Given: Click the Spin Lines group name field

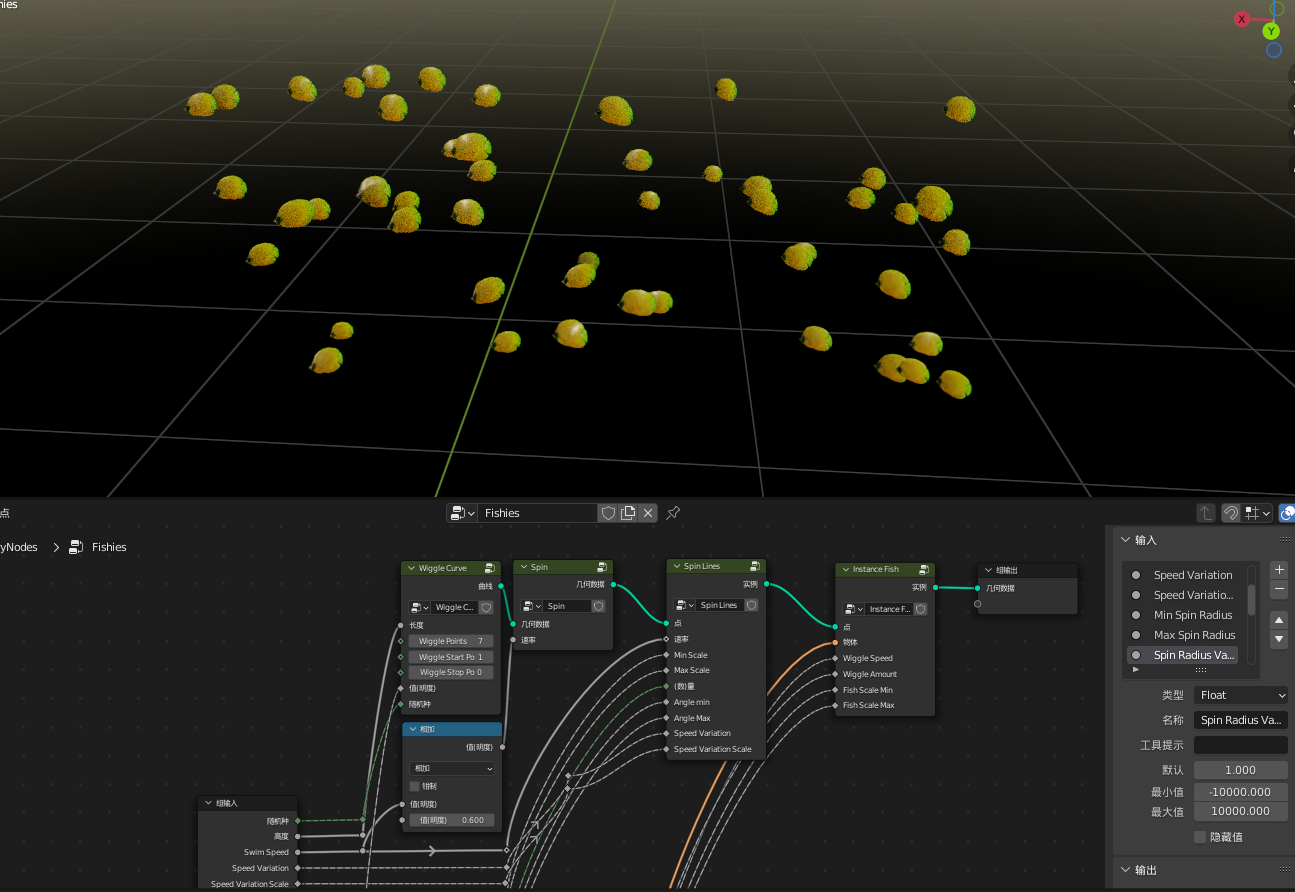Looking at the screenshot, I should pos(719,605).
